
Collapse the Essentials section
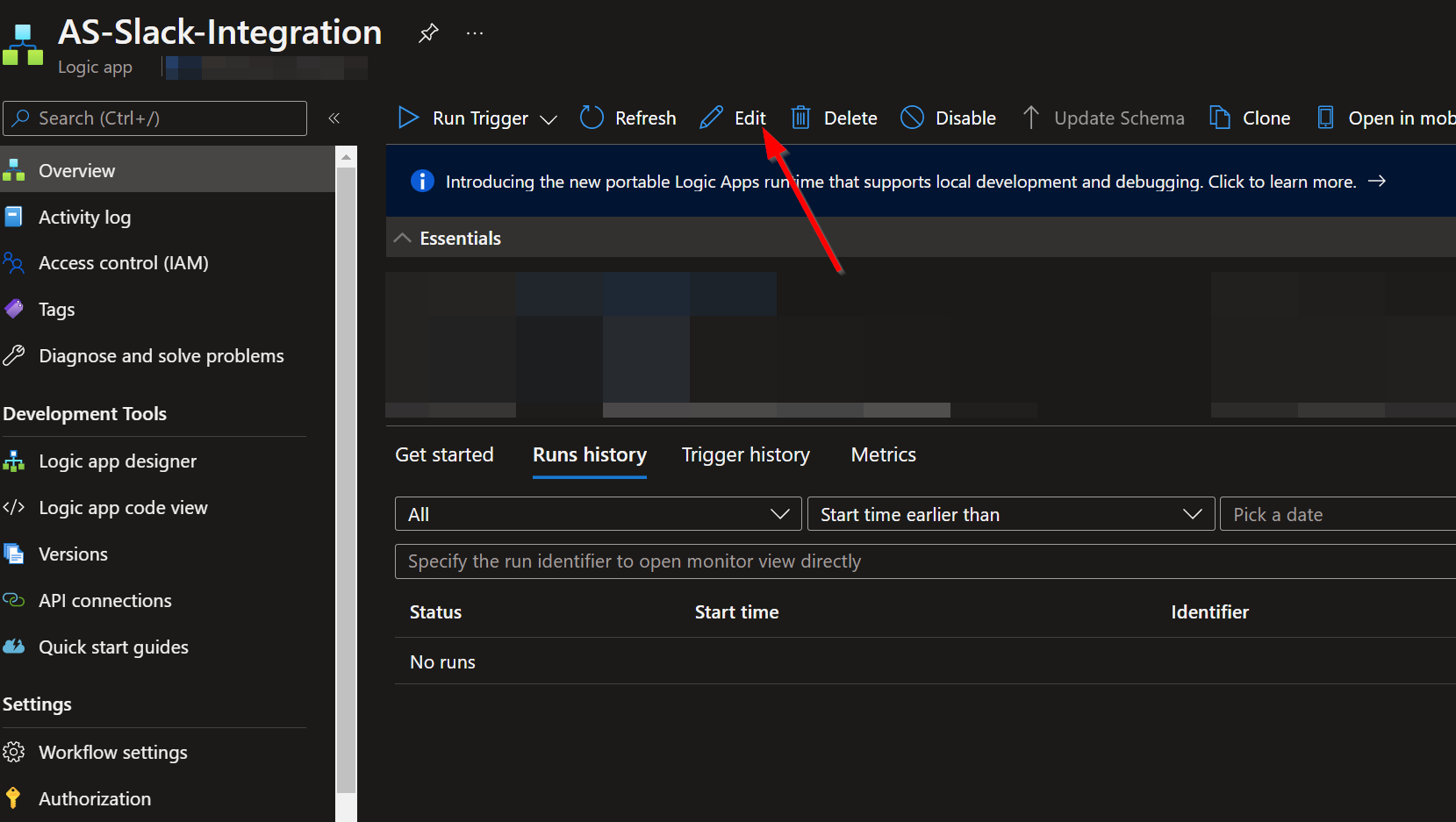[403, 238]
